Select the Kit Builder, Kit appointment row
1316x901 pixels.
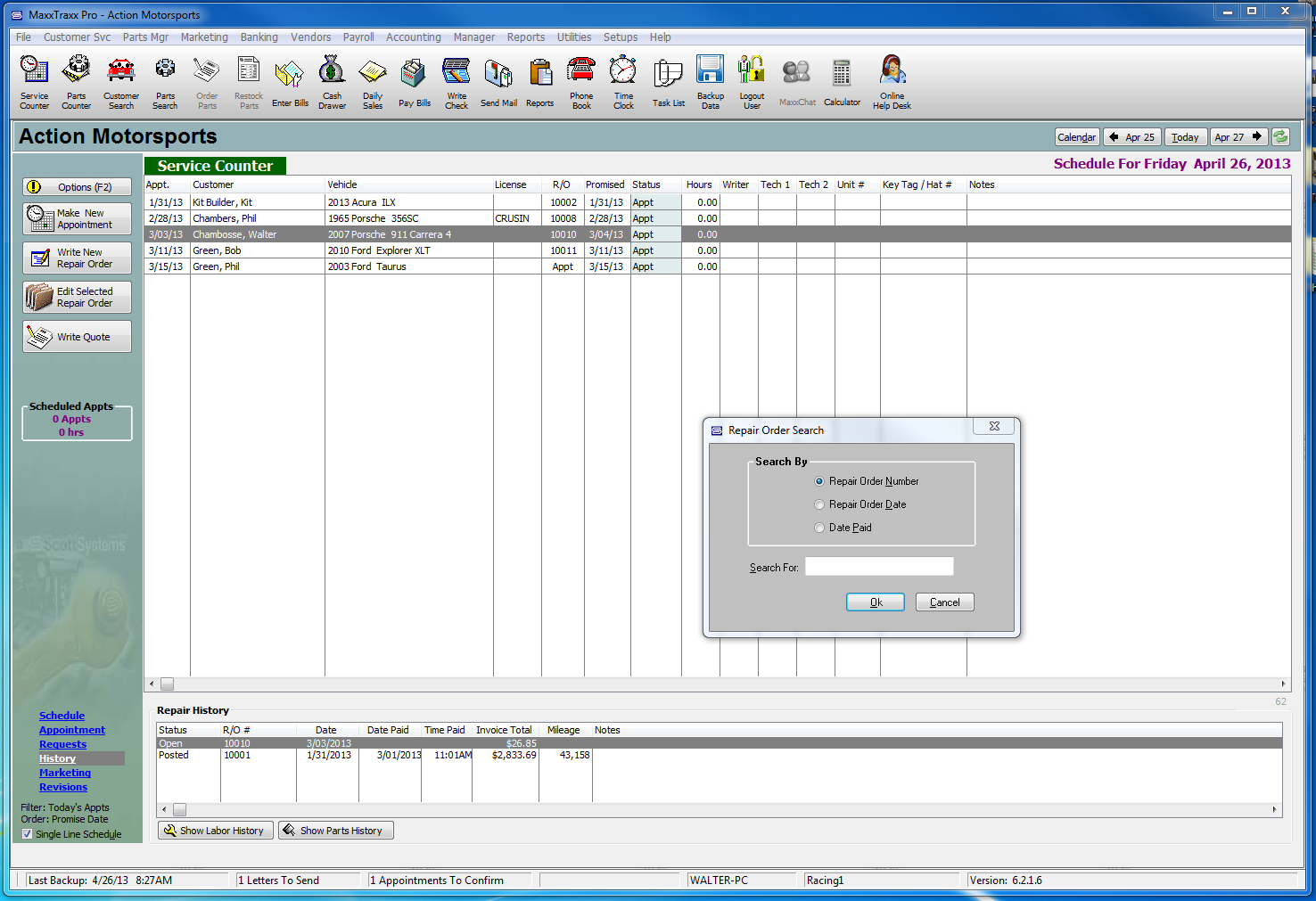[718, 202]
